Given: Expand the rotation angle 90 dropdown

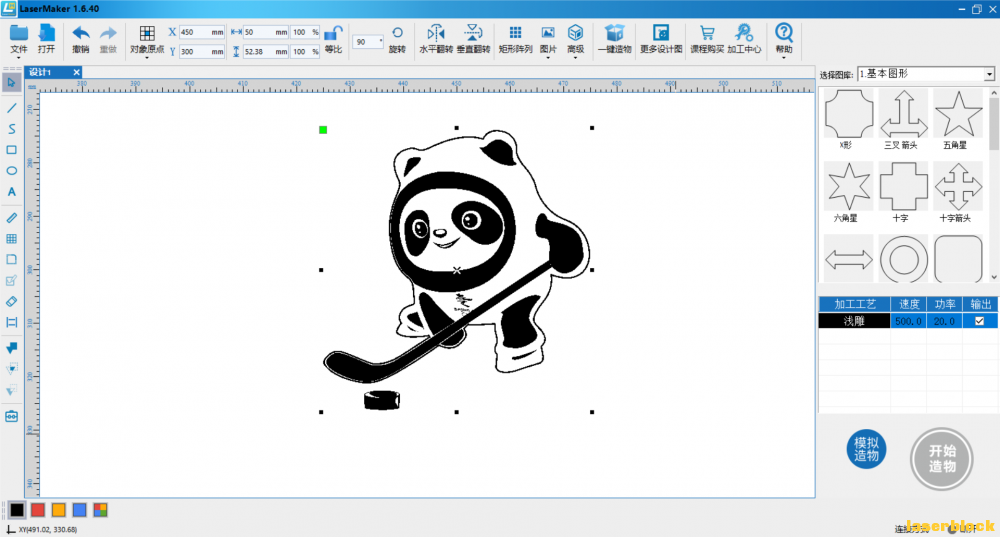Looking at the screenshot, I should pos(381,41).
